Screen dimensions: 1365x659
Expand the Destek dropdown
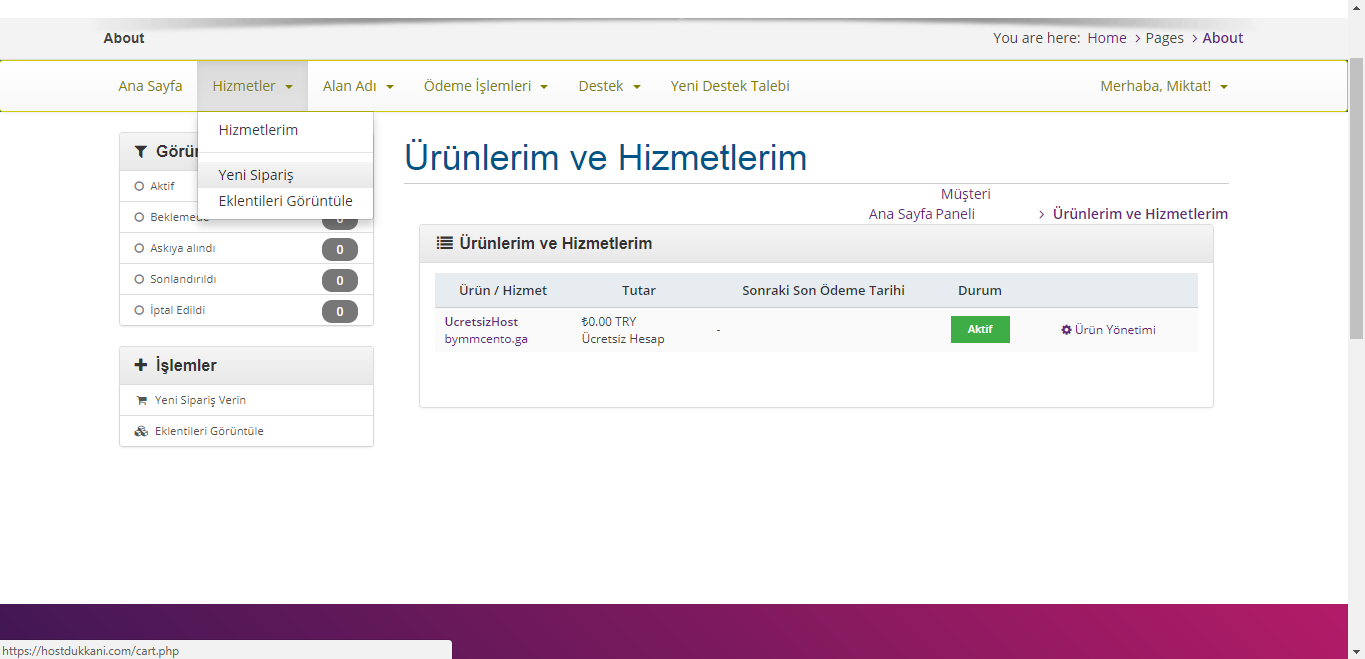pyautogui.click(x=609, y=86)
